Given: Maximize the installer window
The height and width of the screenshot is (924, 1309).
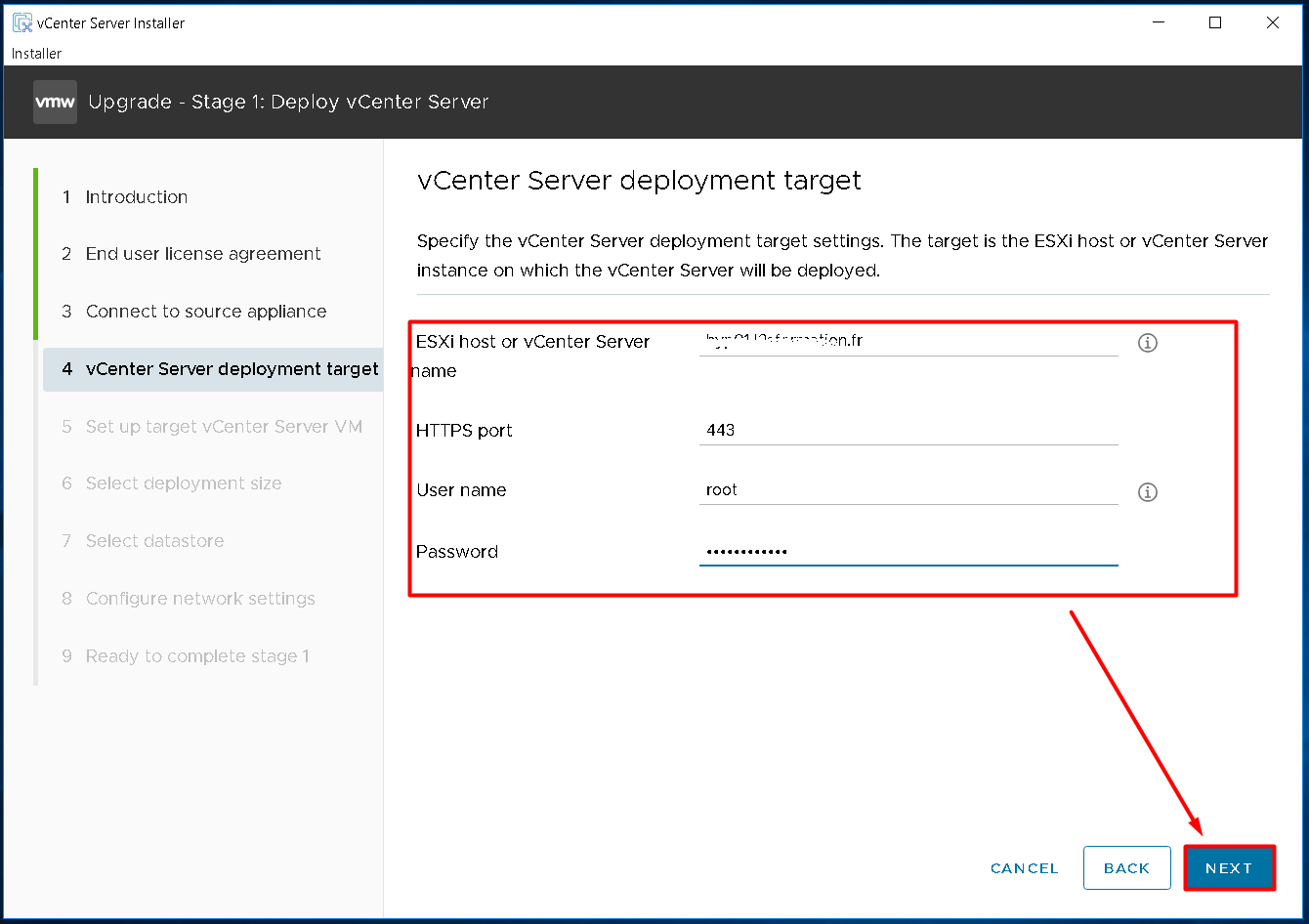Looking at the screenshot, I should tap(1215, 22).
